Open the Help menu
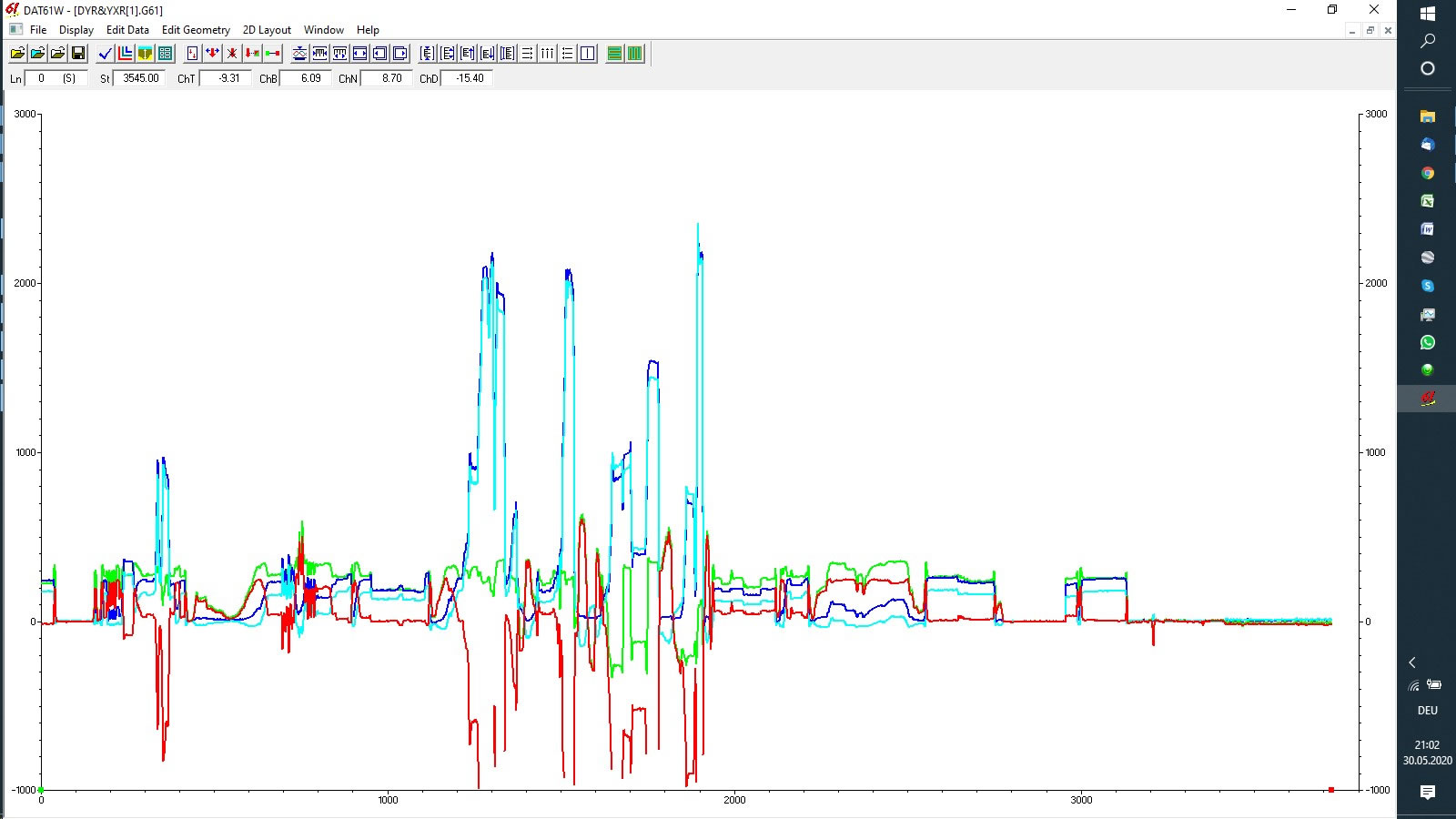 [x=368, y=30]
